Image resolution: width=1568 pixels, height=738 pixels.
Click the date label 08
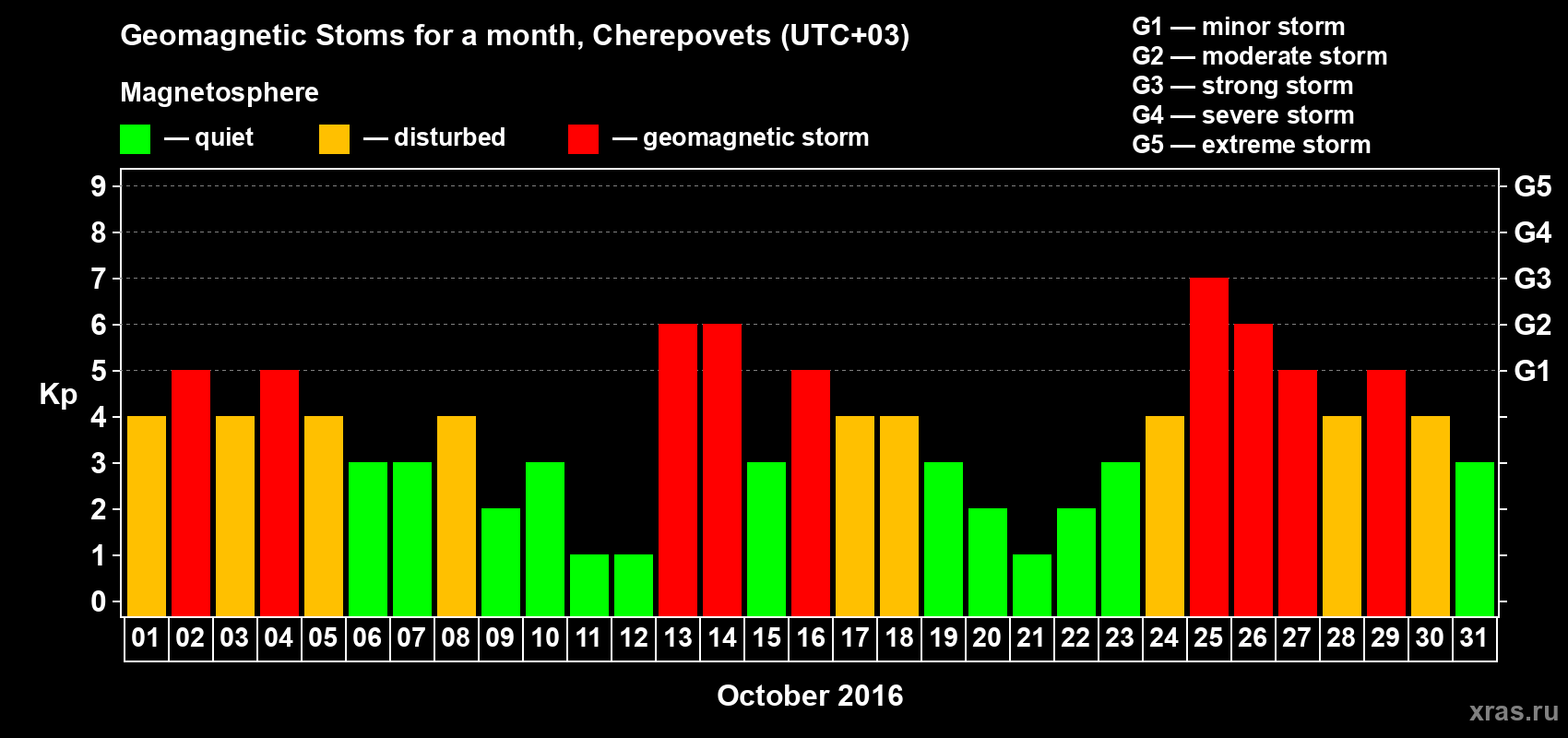(456, 637)
